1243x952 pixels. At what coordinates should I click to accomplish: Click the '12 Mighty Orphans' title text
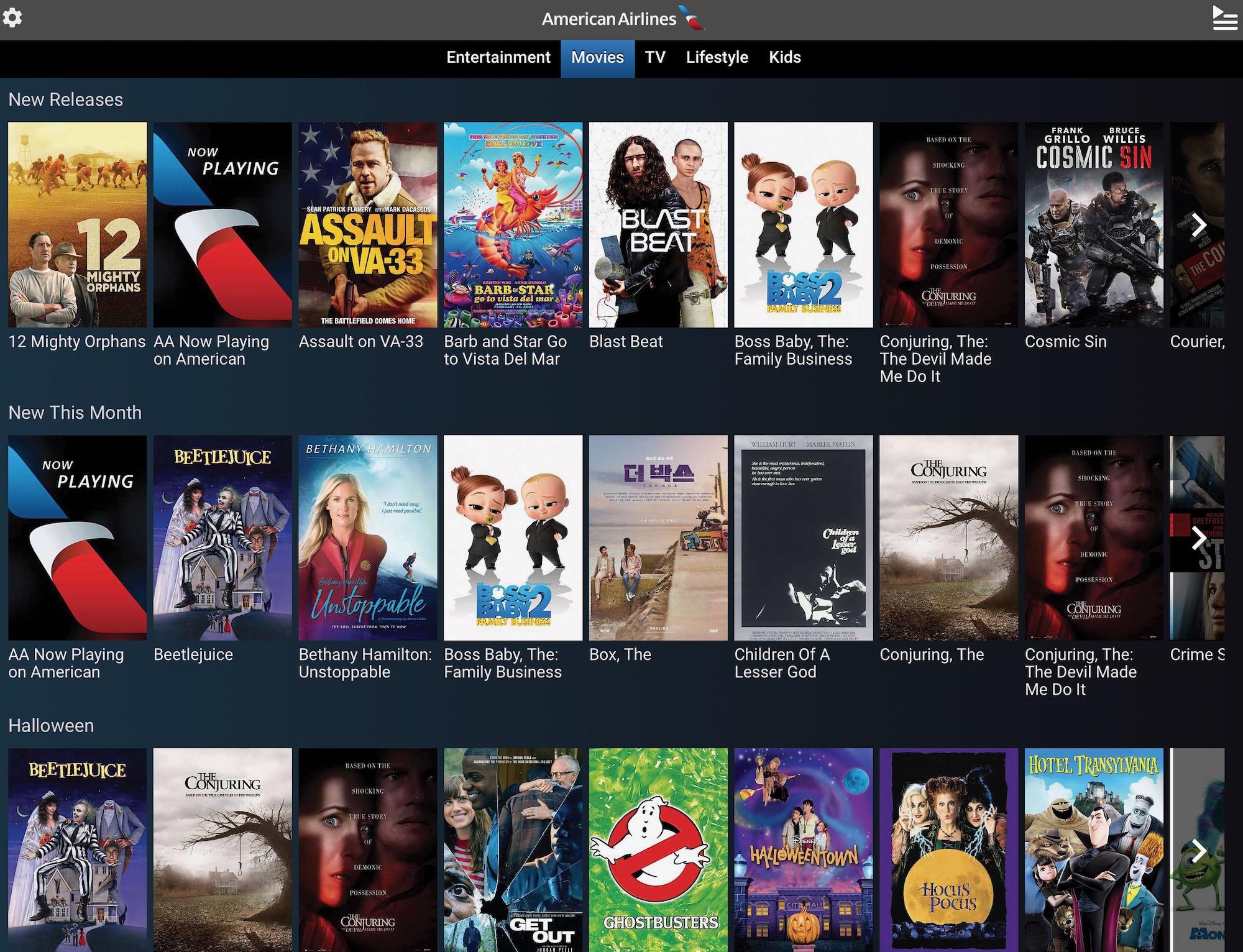[77, 342]
